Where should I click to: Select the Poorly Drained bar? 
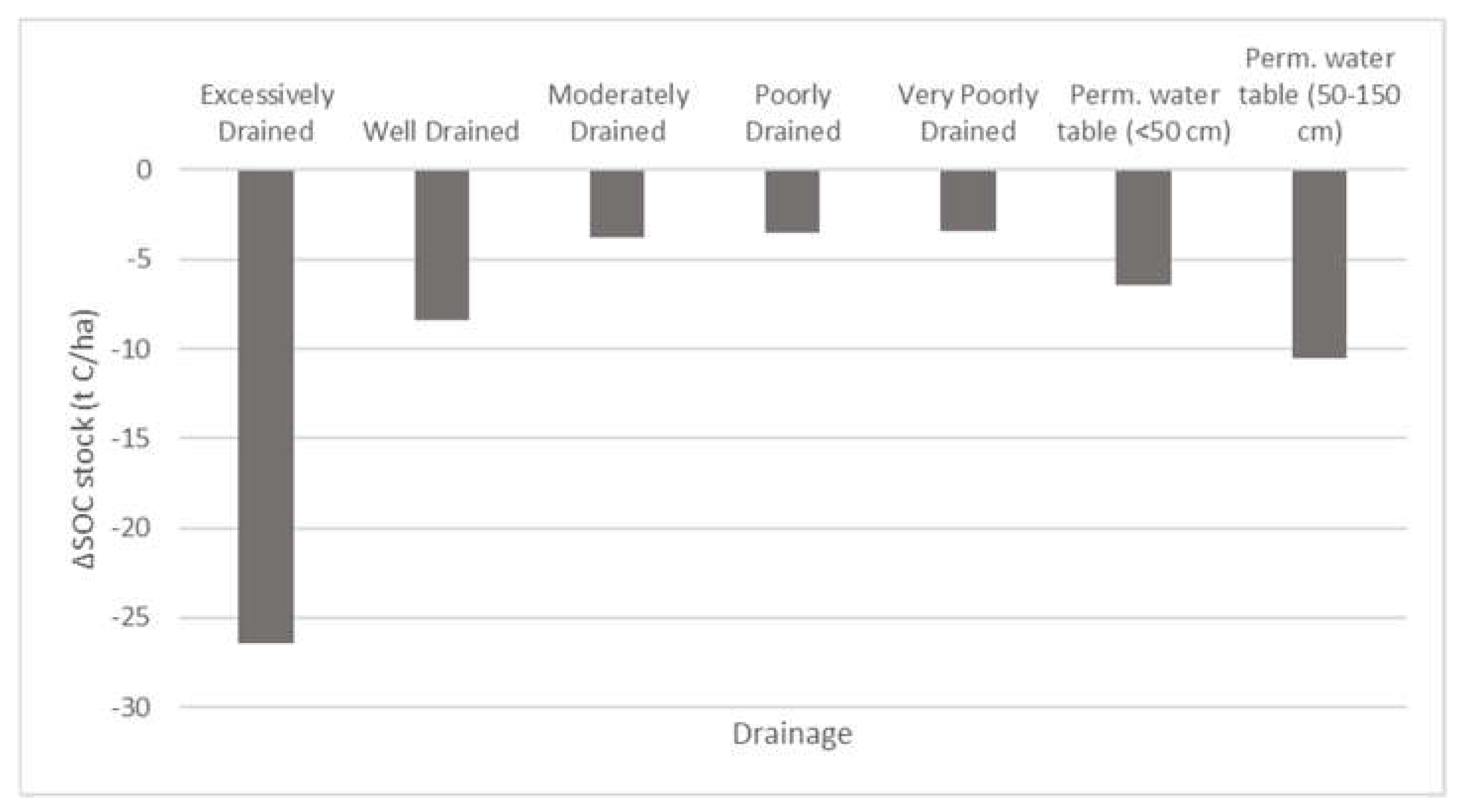tap(793, 201)
